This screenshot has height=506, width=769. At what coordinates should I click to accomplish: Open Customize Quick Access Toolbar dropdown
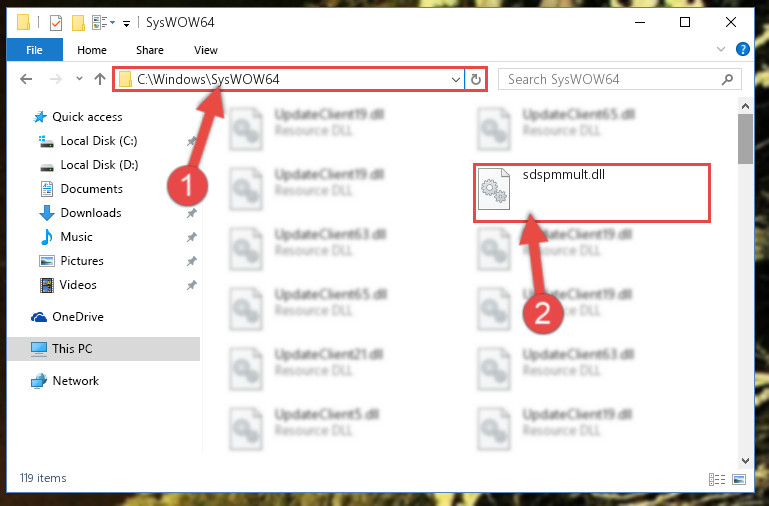click(126, 24)
